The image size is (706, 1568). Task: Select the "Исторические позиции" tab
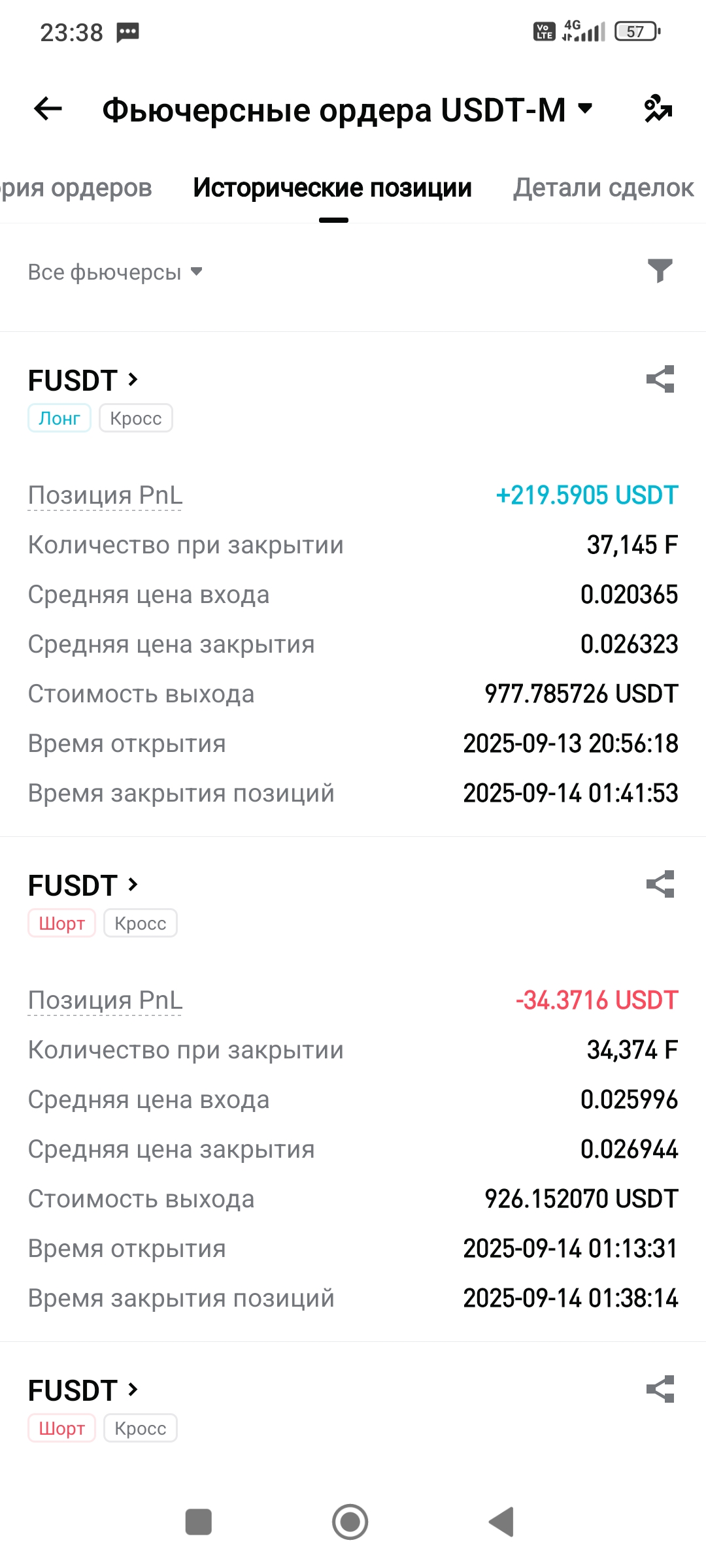click(x=332, y=188)
